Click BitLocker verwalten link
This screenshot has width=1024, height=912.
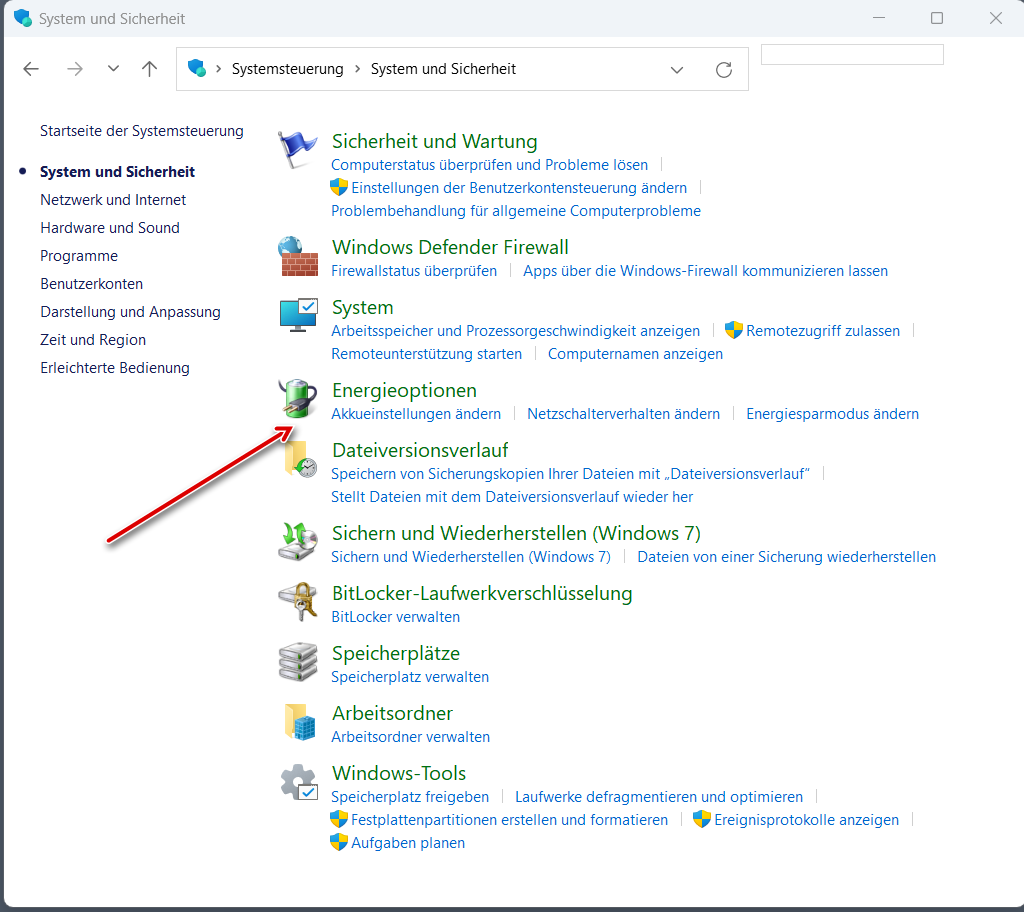396,617
